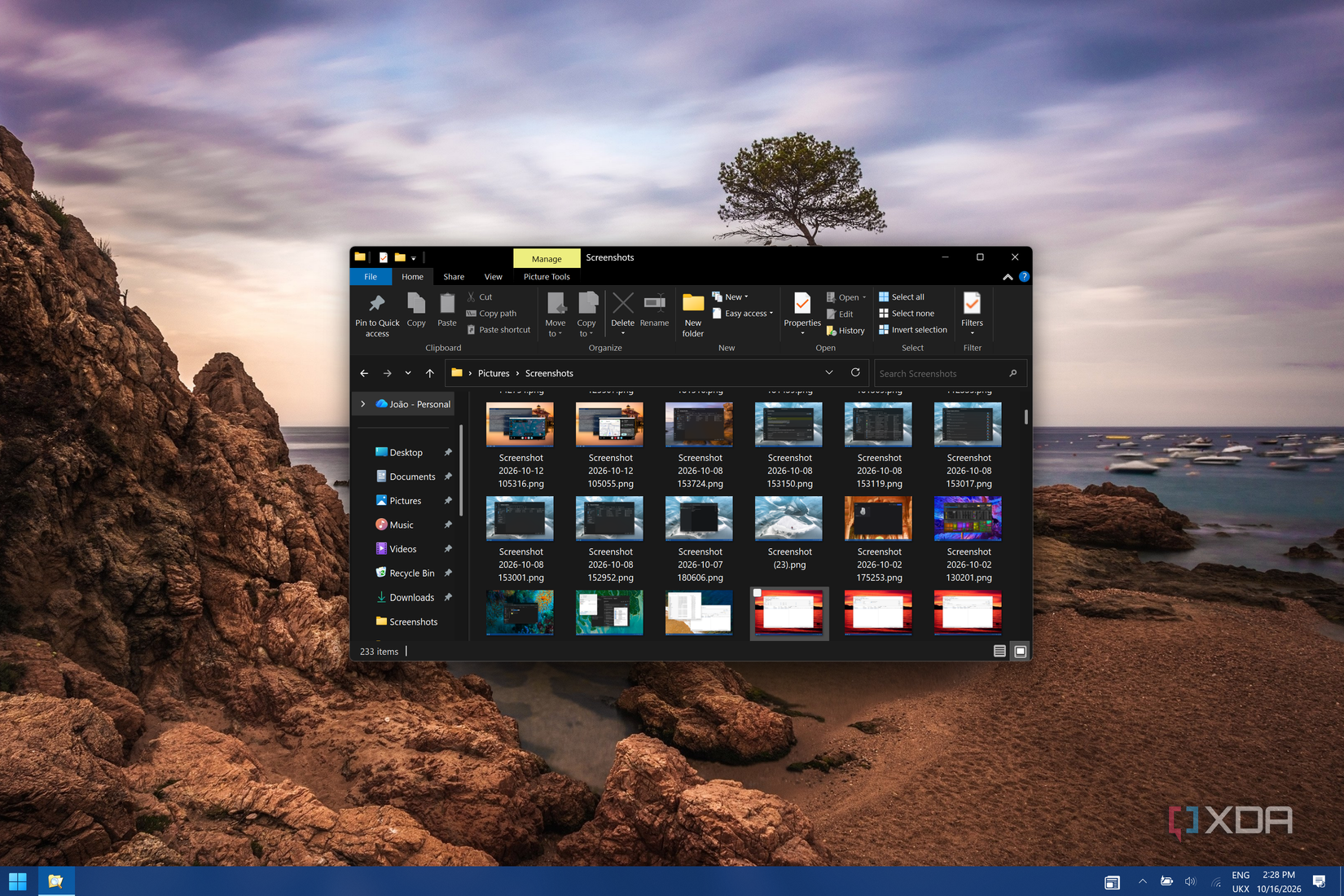This screenshot has height=896, width=1344.
Task: Open the Downloads folder in the sidebar
Action: click(412, 598)
